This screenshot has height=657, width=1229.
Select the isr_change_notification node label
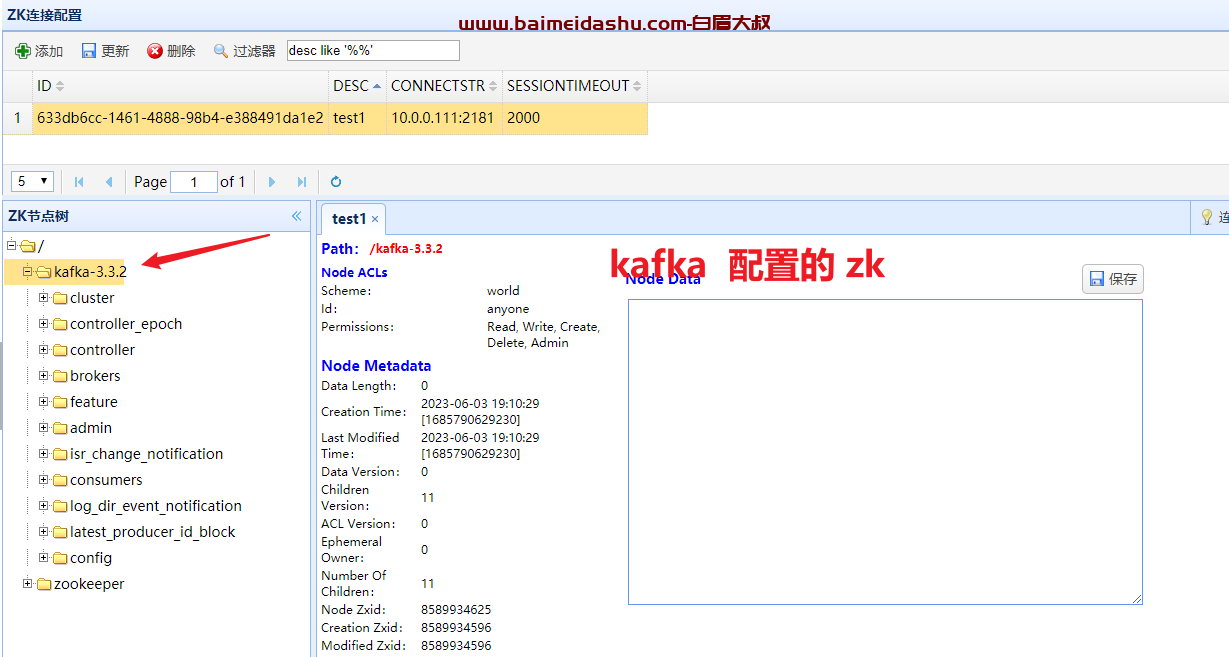(x=147, y=454)
